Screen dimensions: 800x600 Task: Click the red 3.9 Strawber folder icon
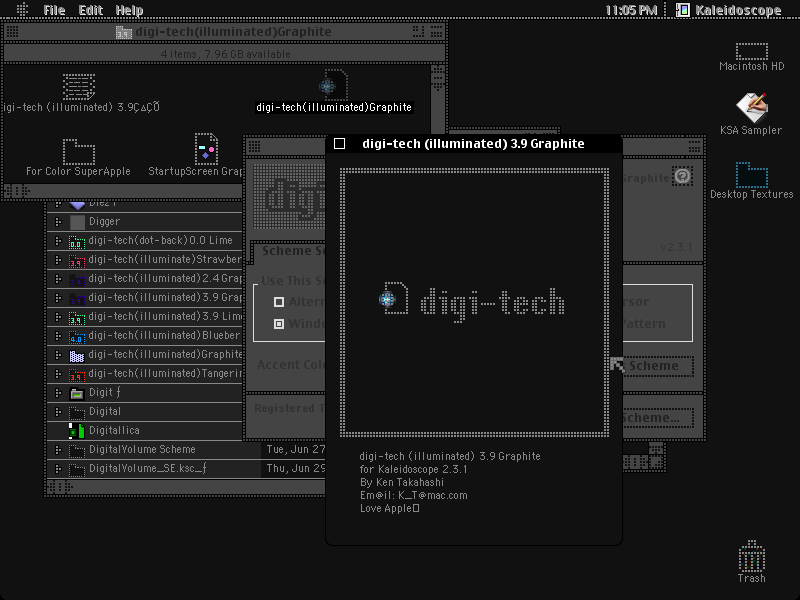77,260
